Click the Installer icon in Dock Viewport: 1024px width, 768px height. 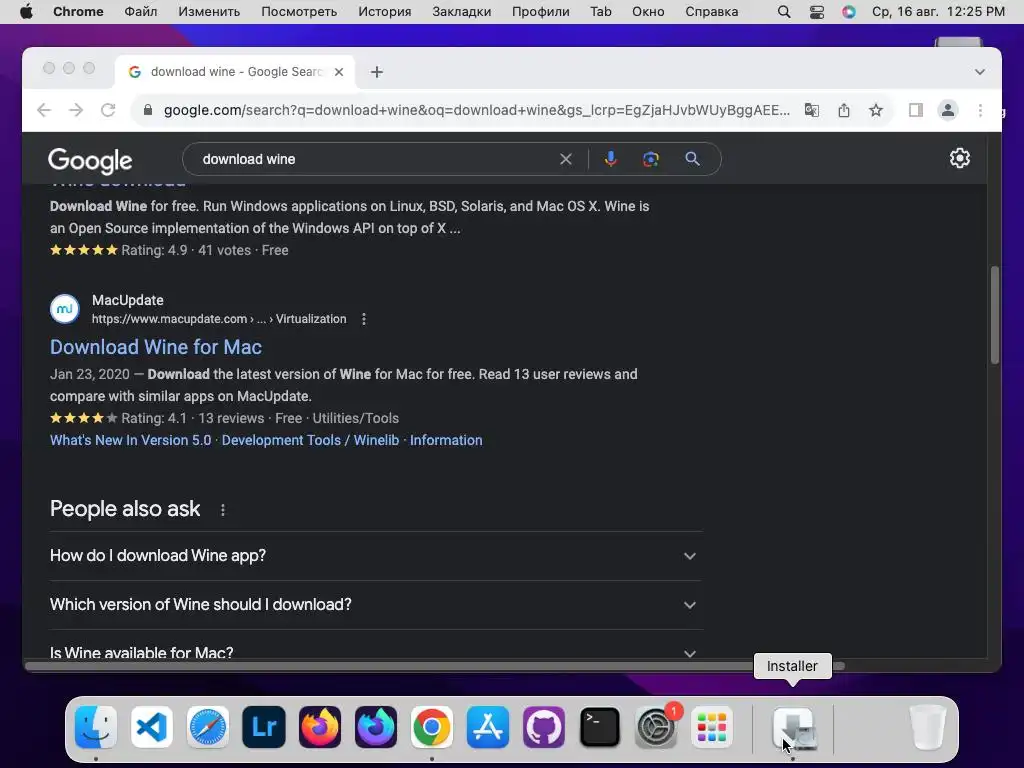click(x=793, y=727)
